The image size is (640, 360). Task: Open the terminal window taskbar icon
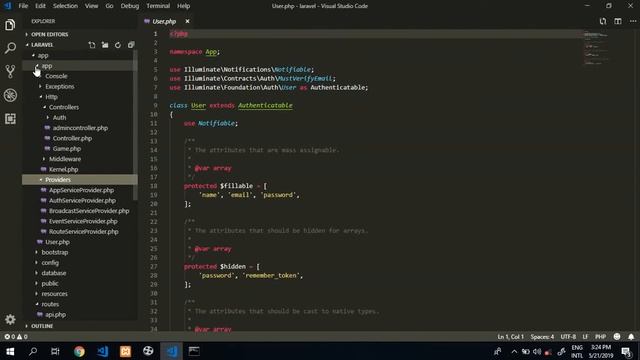[x=194, y=351]
